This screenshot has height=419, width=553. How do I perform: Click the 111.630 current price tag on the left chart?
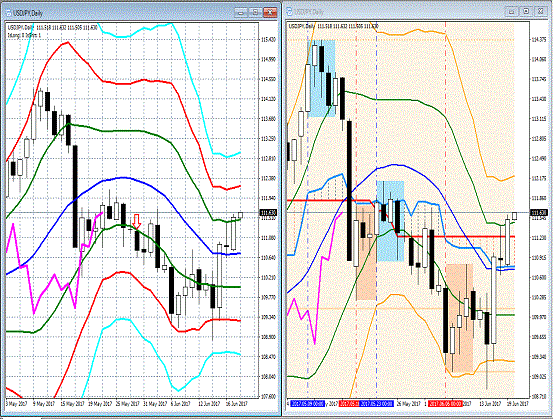(268, 213)
